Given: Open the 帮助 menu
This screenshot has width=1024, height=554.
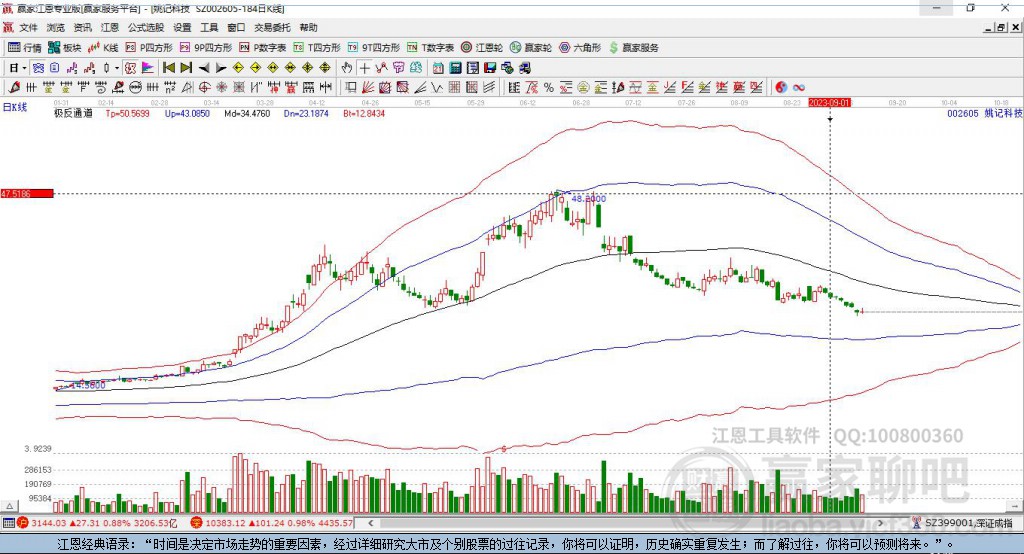Looking at the screenshot, I should pos(308,27).
